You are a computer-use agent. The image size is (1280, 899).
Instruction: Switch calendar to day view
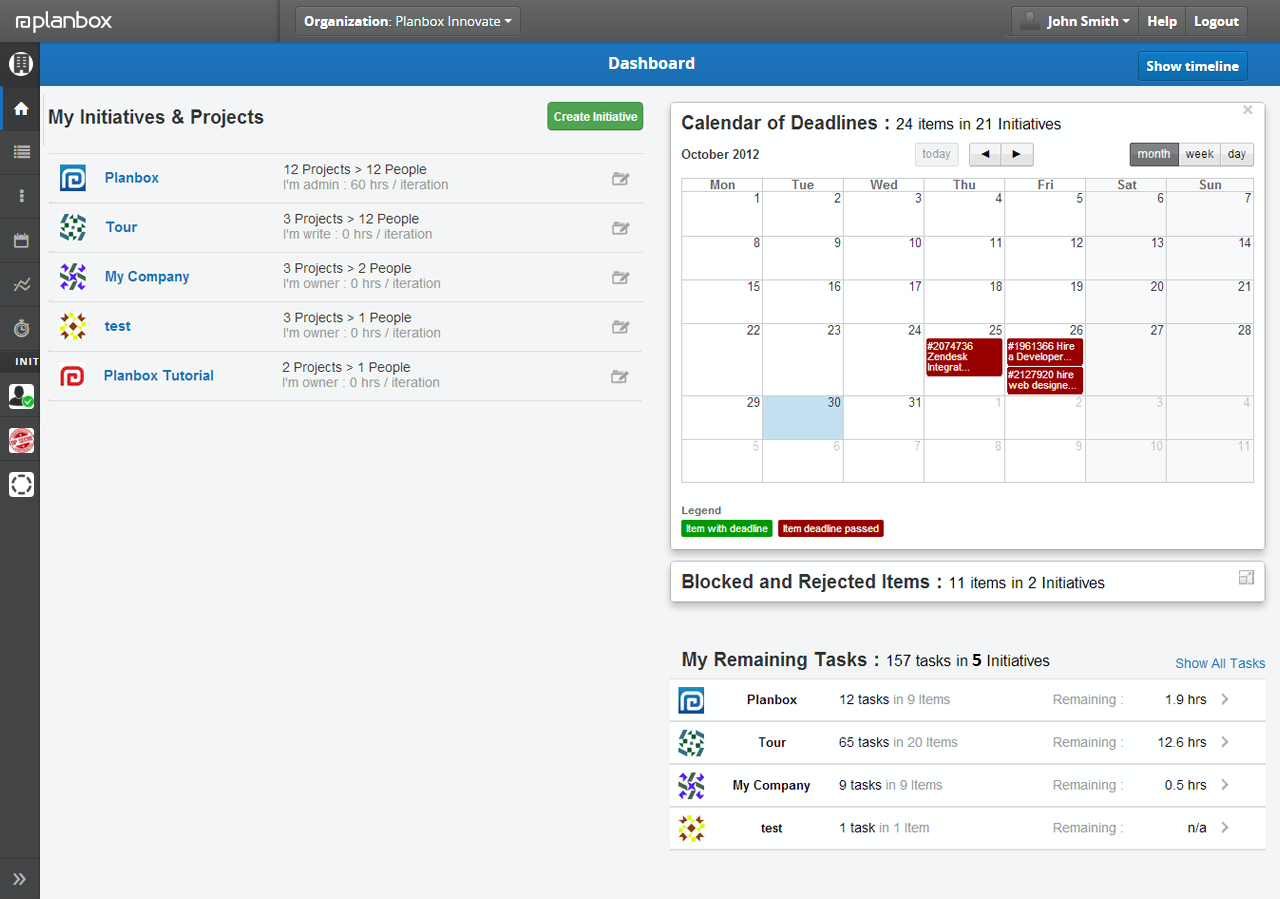pyautogui.click(x=1237, y=154)
